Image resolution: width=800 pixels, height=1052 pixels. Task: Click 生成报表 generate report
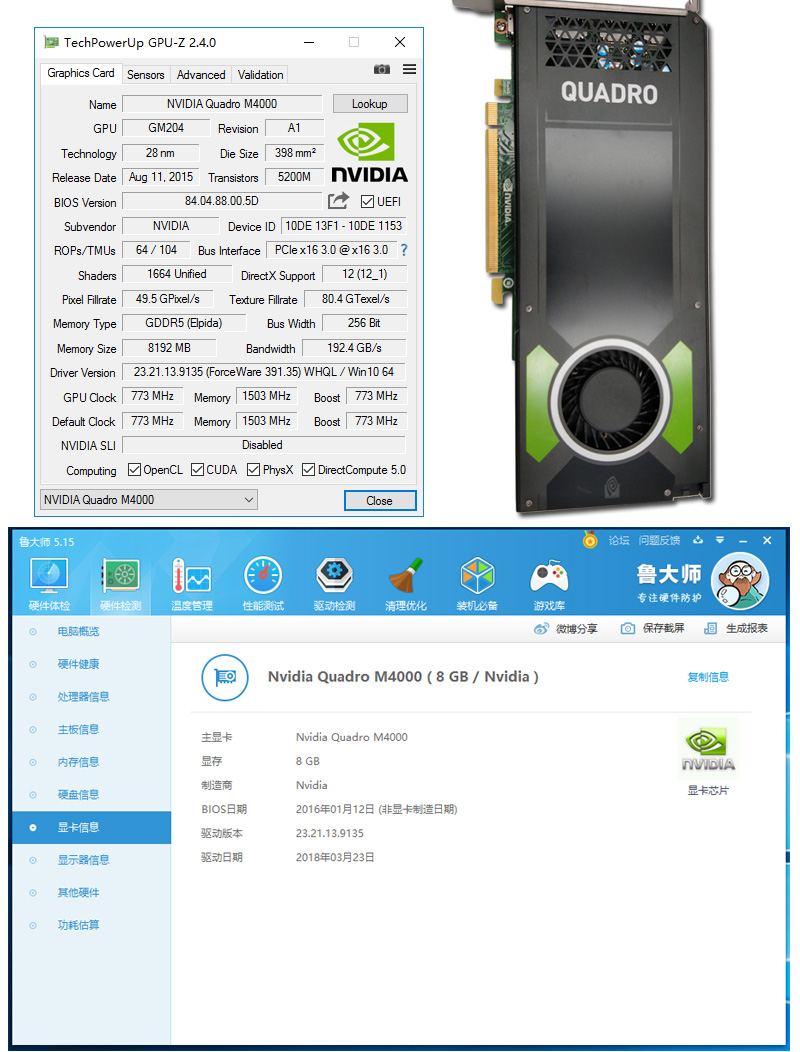pyautogui.click(x=736, y=628)
